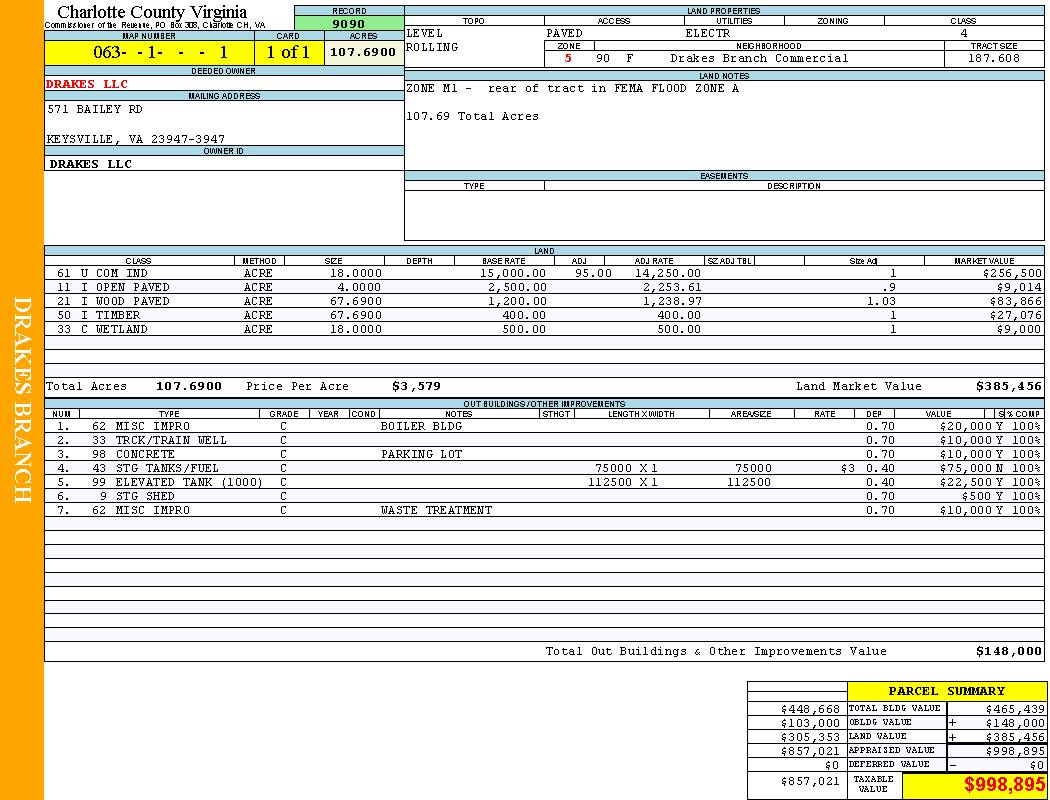The height and width of the screenshot is (800, 1050).
Task: Click the red zone number 5
Action: tap(568, 58)
